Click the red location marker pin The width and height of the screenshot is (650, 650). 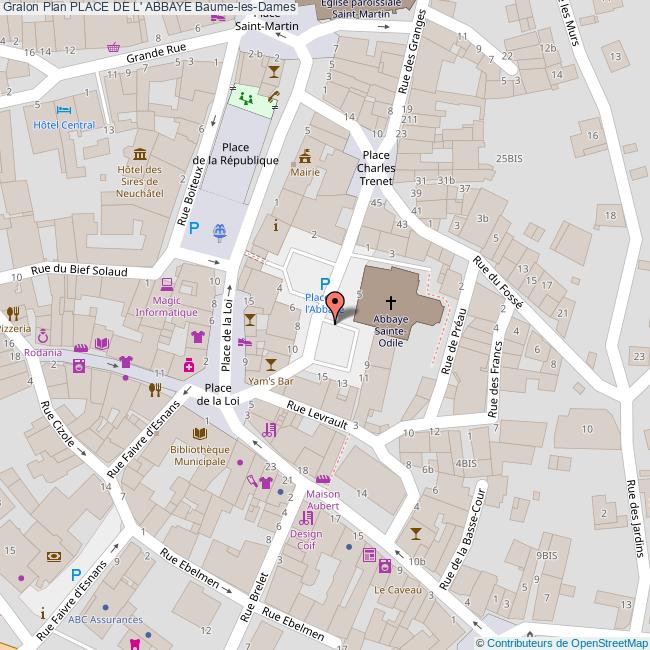click(334, 305)
